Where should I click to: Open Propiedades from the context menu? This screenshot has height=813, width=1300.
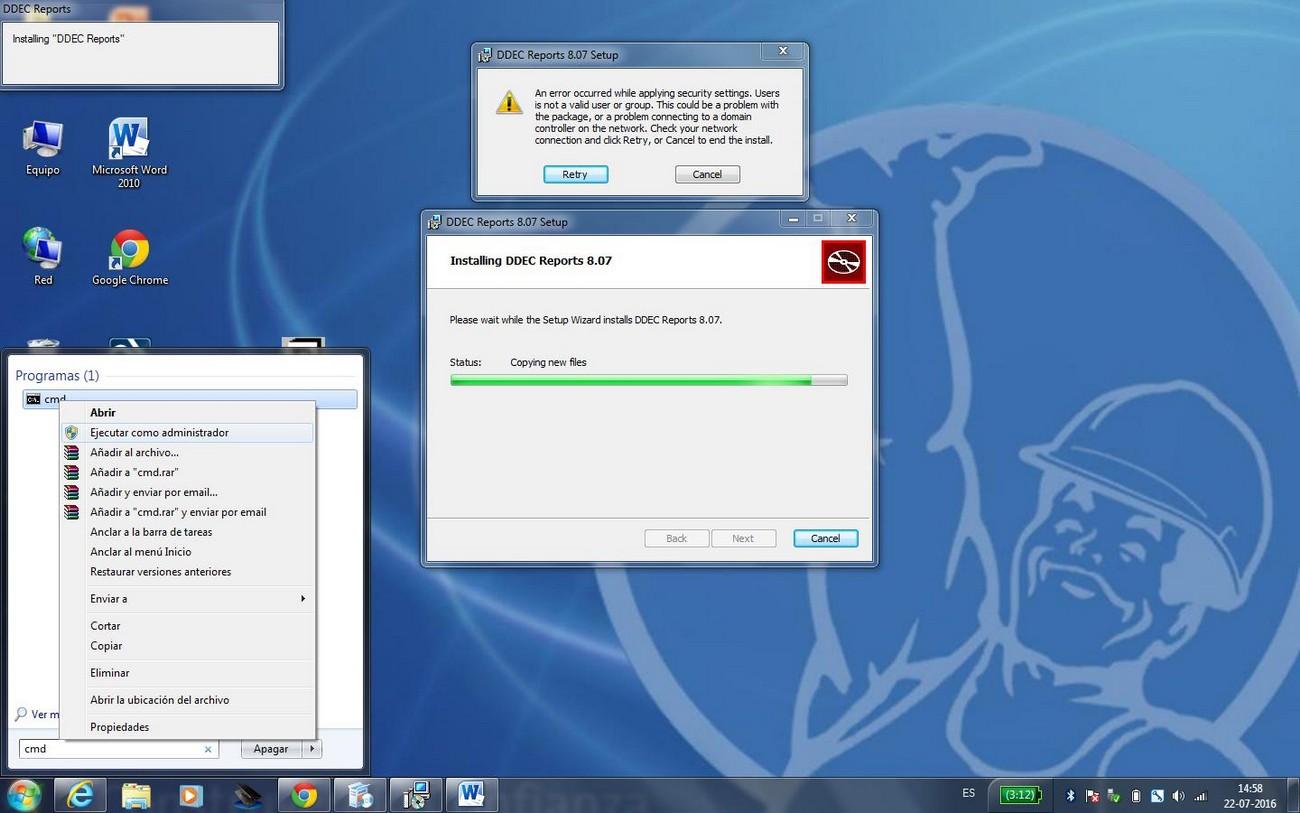coord(187,727)
